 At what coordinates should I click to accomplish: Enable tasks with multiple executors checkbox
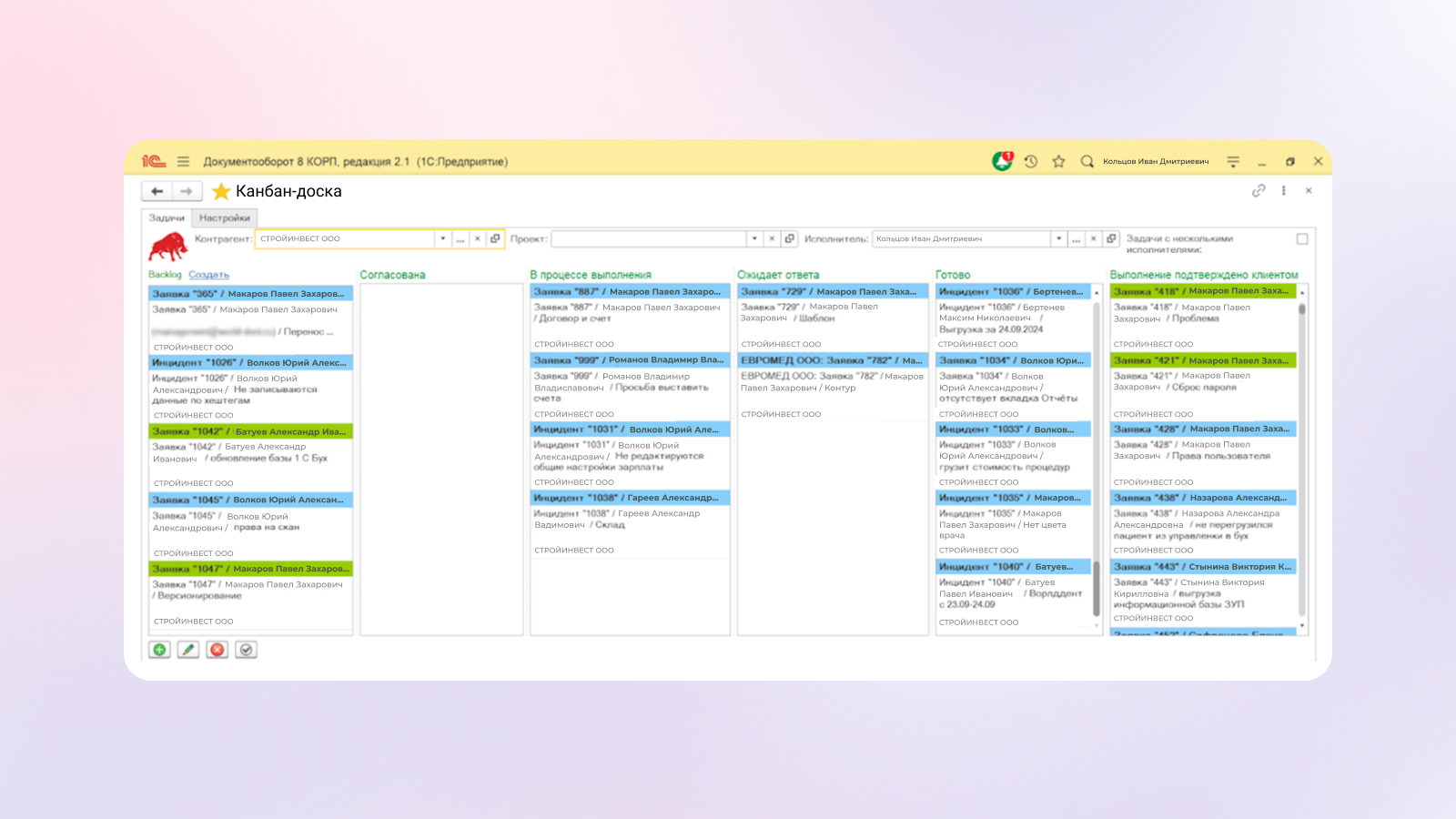[x=1302, y=238]
